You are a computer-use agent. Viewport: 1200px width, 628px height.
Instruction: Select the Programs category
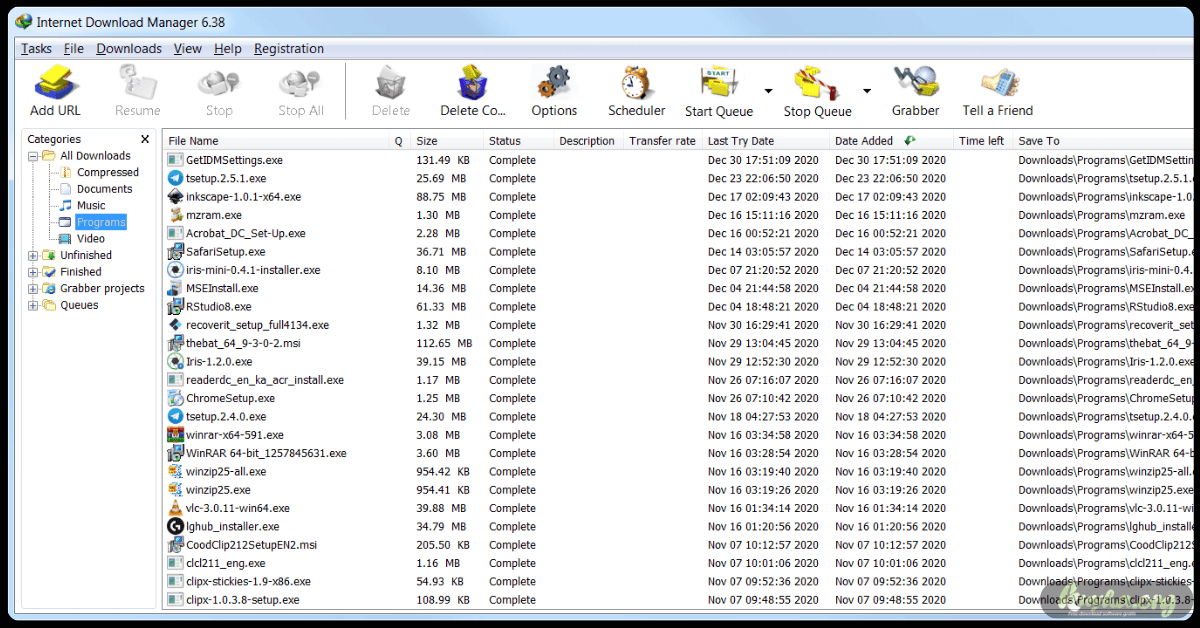pos(101,222)
